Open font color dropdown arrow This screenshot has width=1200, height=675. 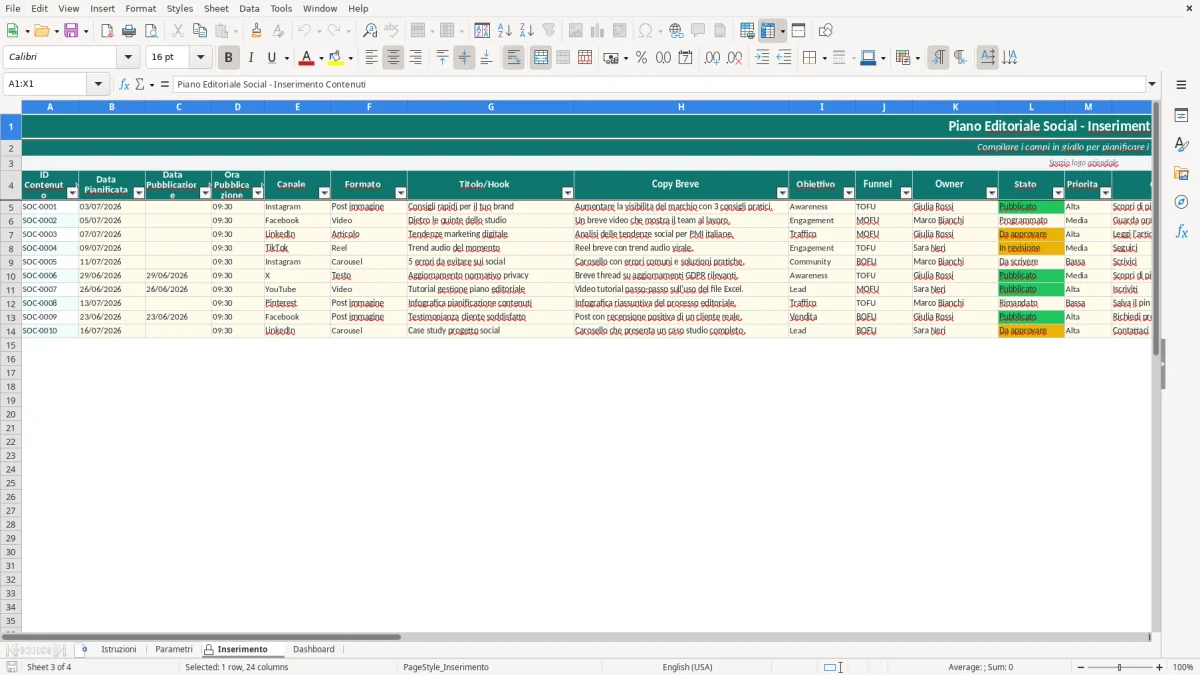[320, 58]
